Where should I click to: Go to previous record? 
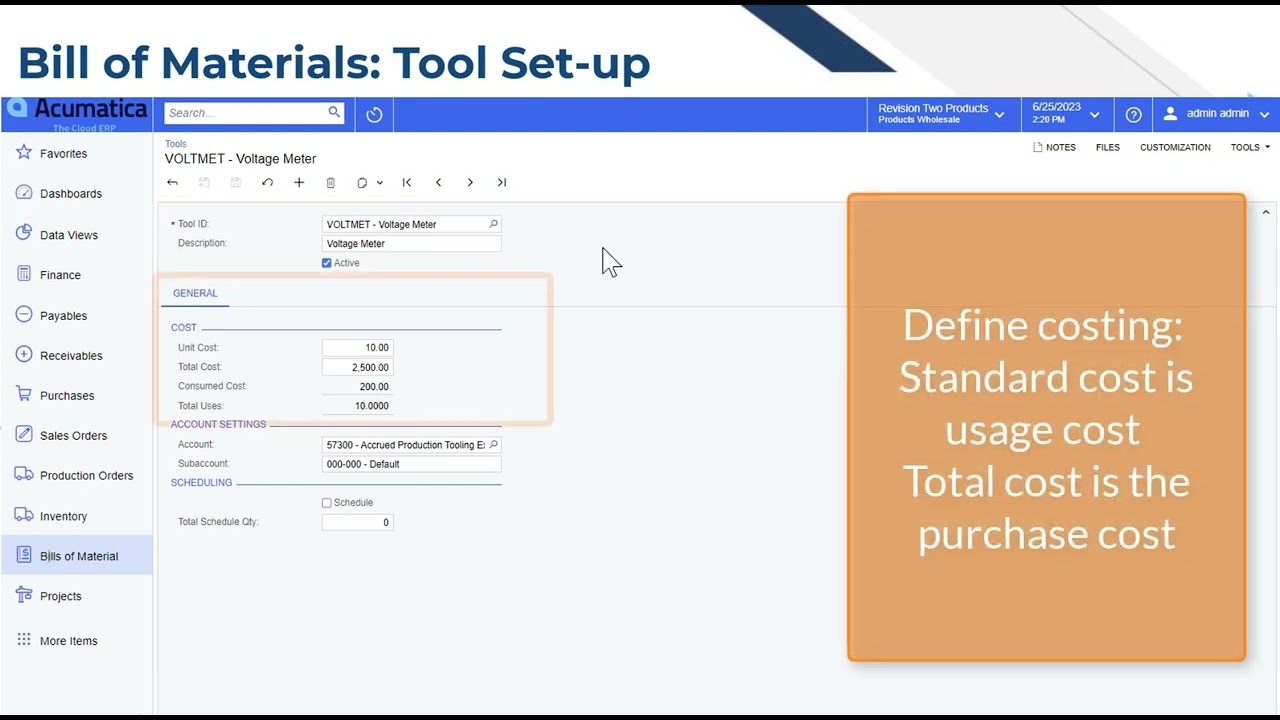(438, 183)
